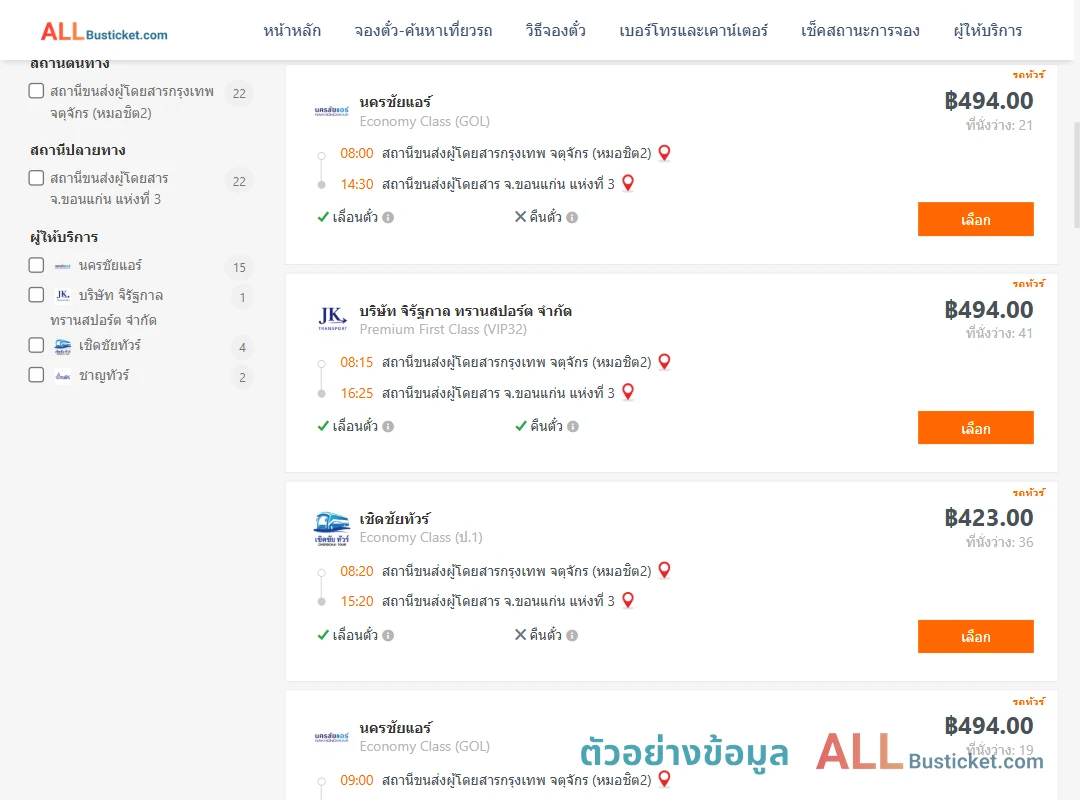The width and height of the screenshot is (1080, 800).
Task: Click the 14:30 arrival time
Action: pyautogui.click(x=357, y=184)
